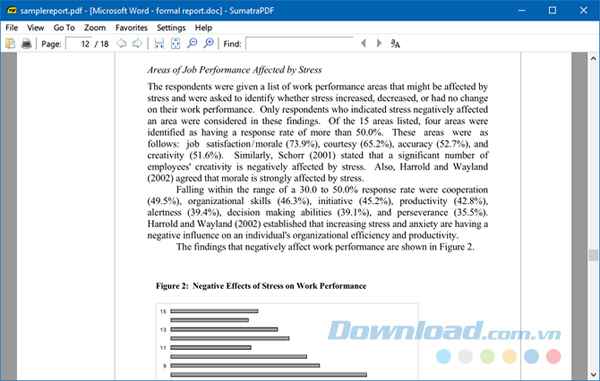The height and width of the screenshot is (381, 600).
Task: Click chart axis label '13'
Action: pyautogui.click(x=163, y=329)
